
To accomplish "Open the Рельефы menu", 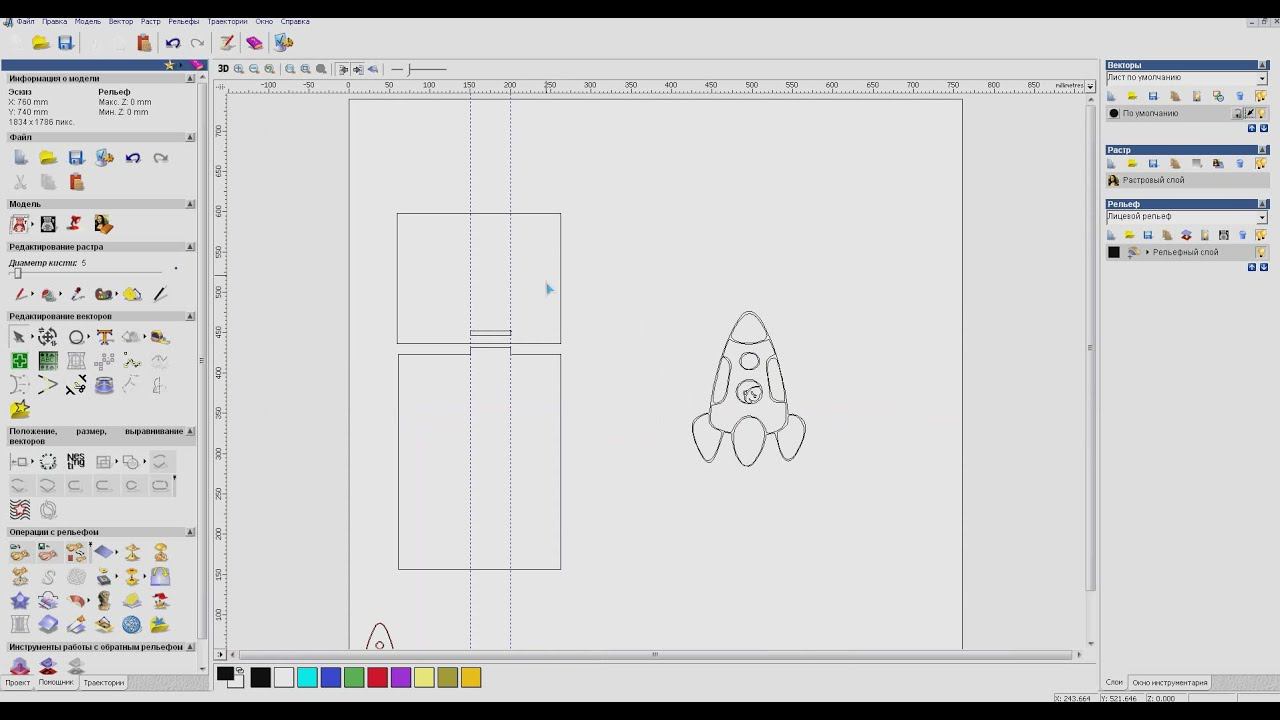I will 183,21.
